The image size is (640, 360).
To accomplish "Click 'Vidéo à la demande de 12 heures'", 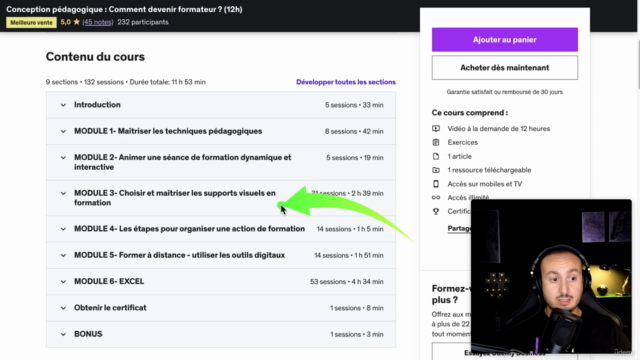I will (499, 129).
